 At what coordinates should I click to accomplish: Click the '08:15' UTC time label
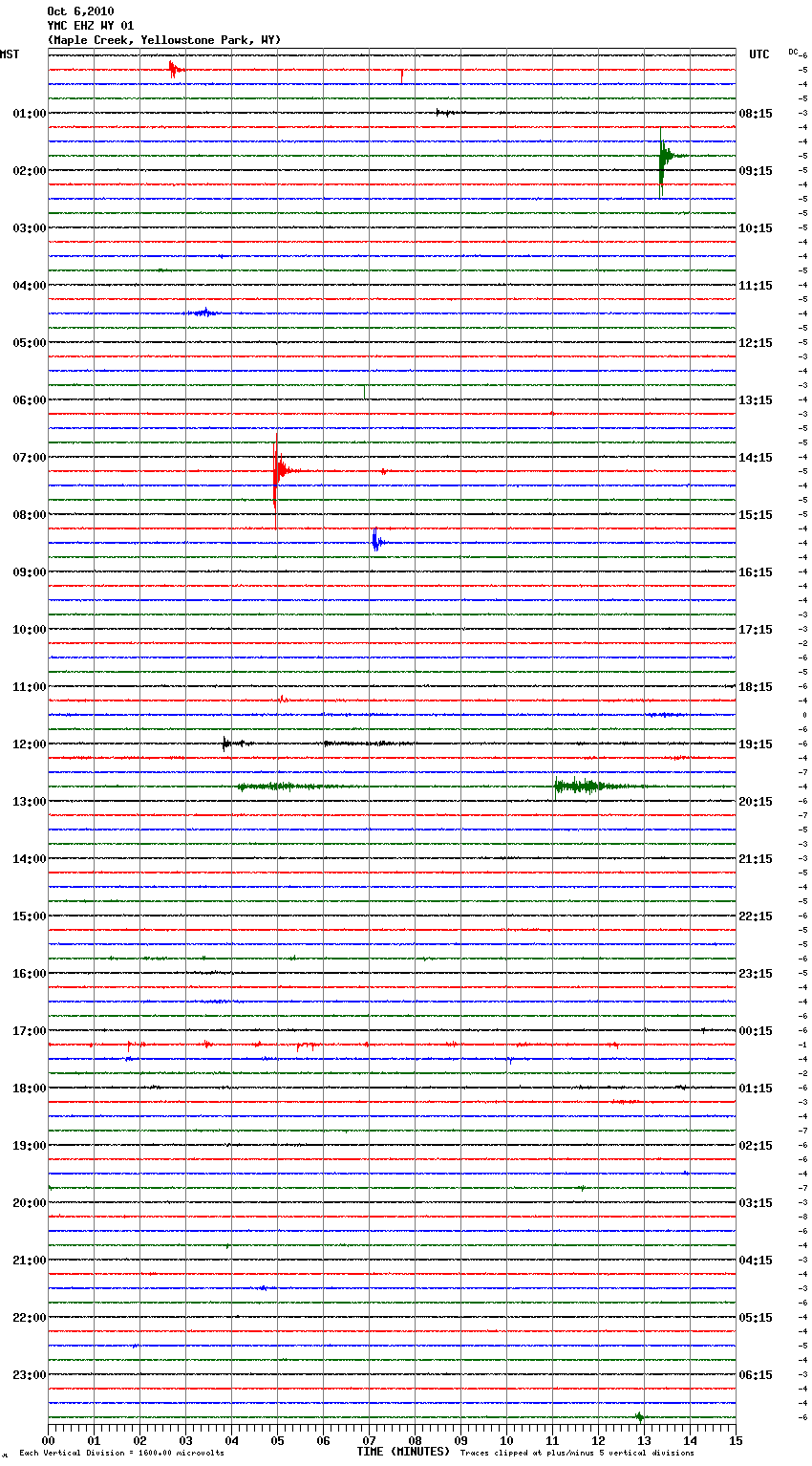756,113
